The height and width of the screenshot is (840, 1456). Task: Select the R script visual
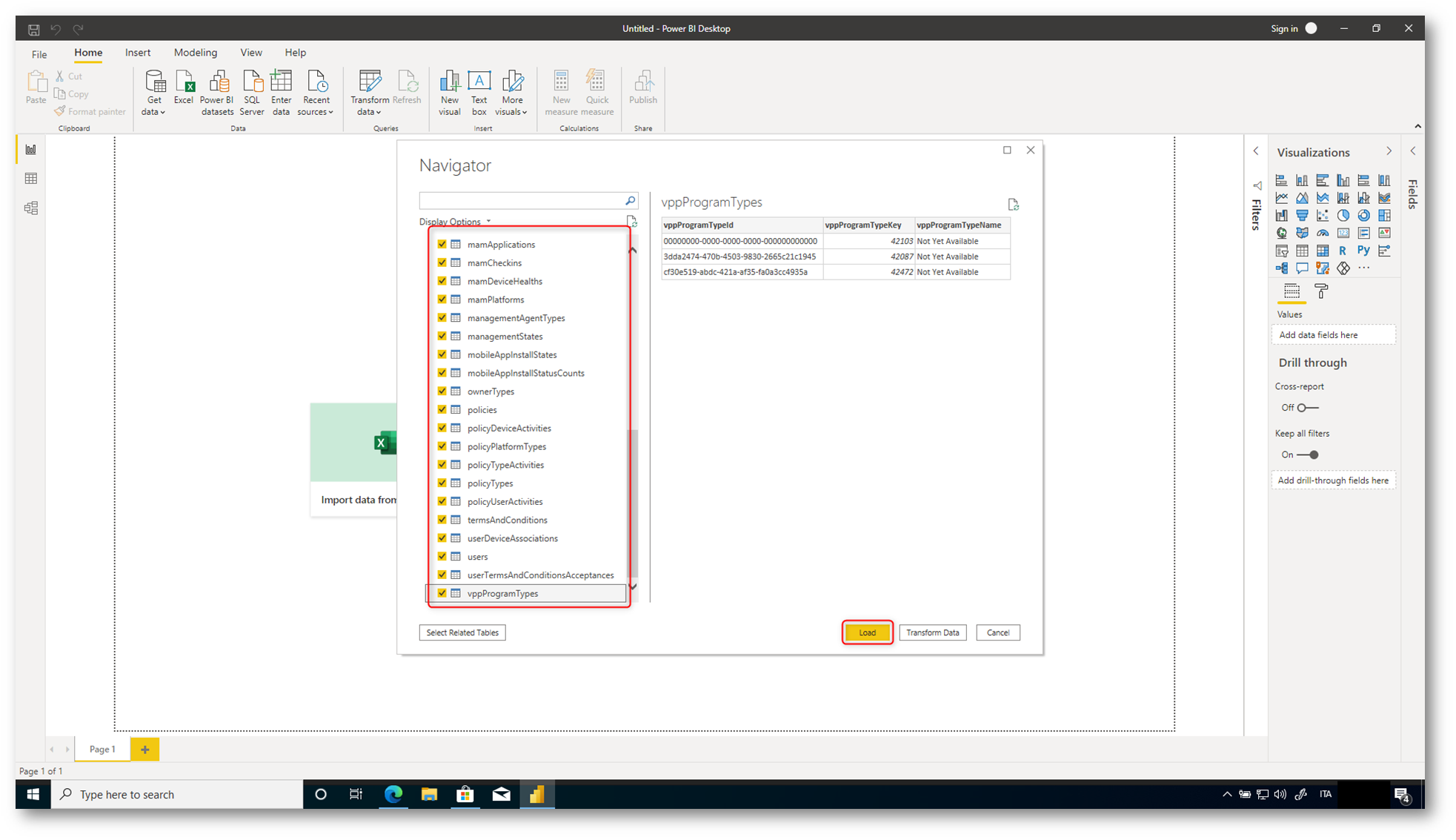point(1343,251)
